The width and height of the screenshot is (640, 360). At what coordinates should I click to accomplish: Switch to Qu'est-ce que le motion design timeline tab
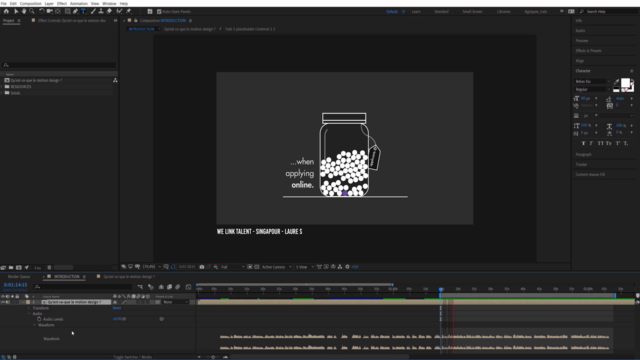[x=129, y=277]
